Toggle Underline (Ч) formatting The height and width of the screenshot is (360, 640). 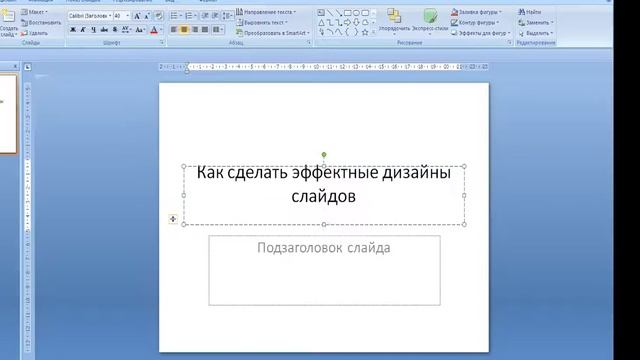point(93,29)
